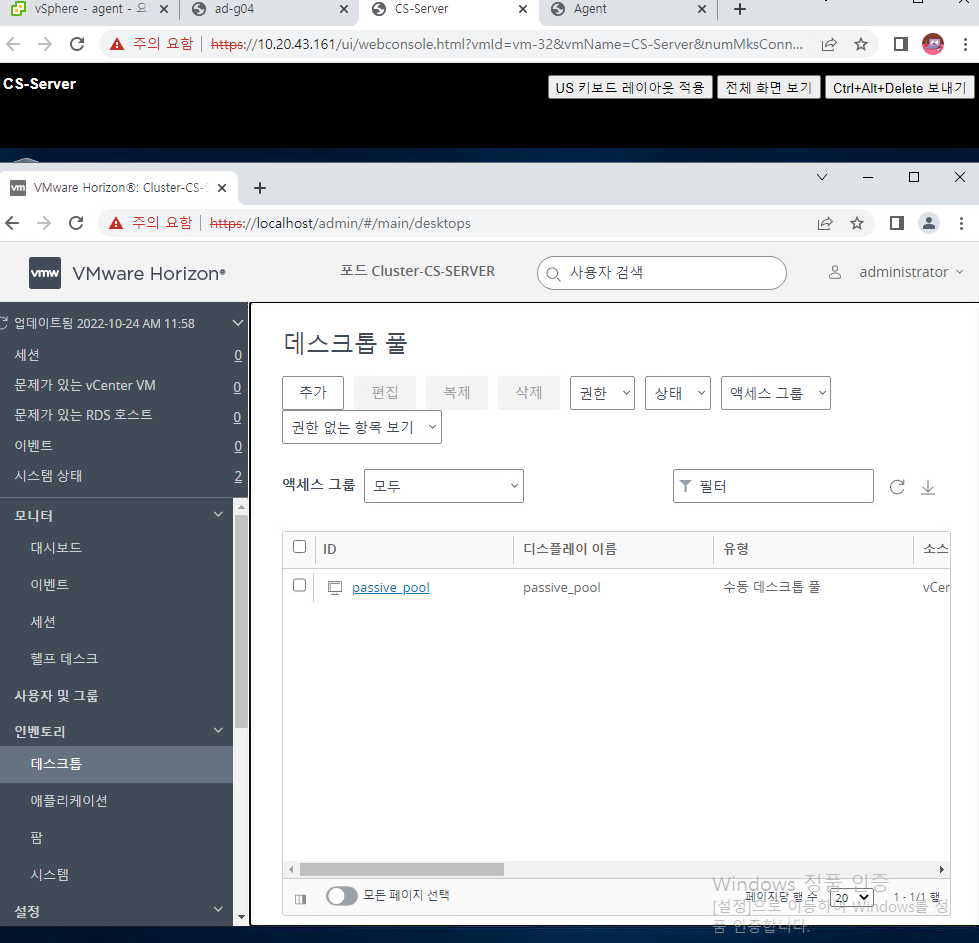Click the localhost address bar URL

point(340,223)
